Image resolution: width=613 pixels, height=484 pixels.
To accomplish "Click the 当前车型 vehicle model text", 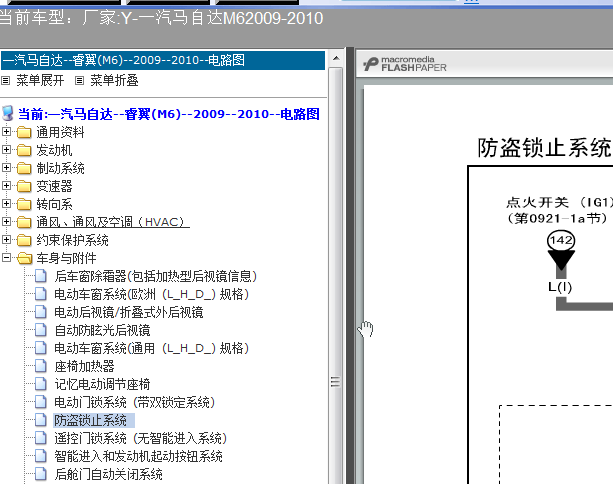I will click(x=161, y=18).
